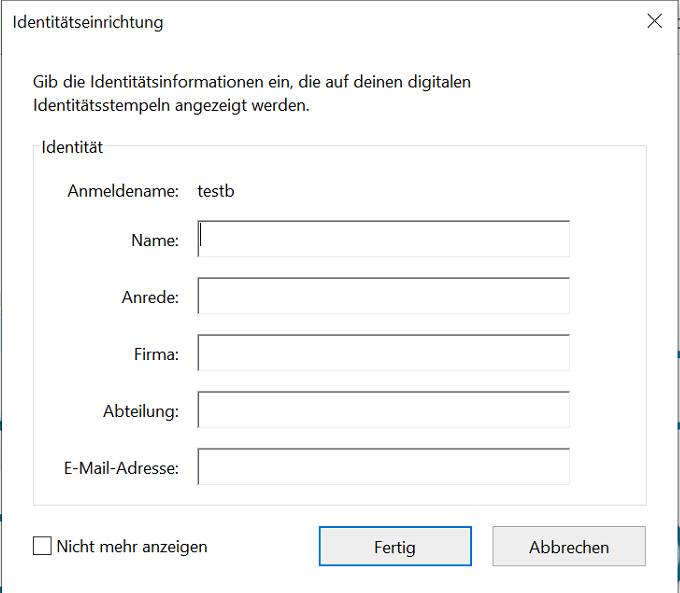Click the 'Firma:' field label
Screen dimensions: 680x593
coord(156,354)
